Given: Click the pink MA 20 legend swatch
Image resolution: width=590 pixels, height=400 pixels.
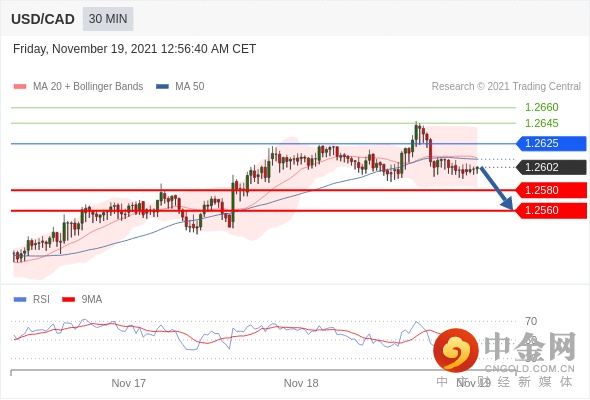Looking at the screenshot, I should [20, 87].
